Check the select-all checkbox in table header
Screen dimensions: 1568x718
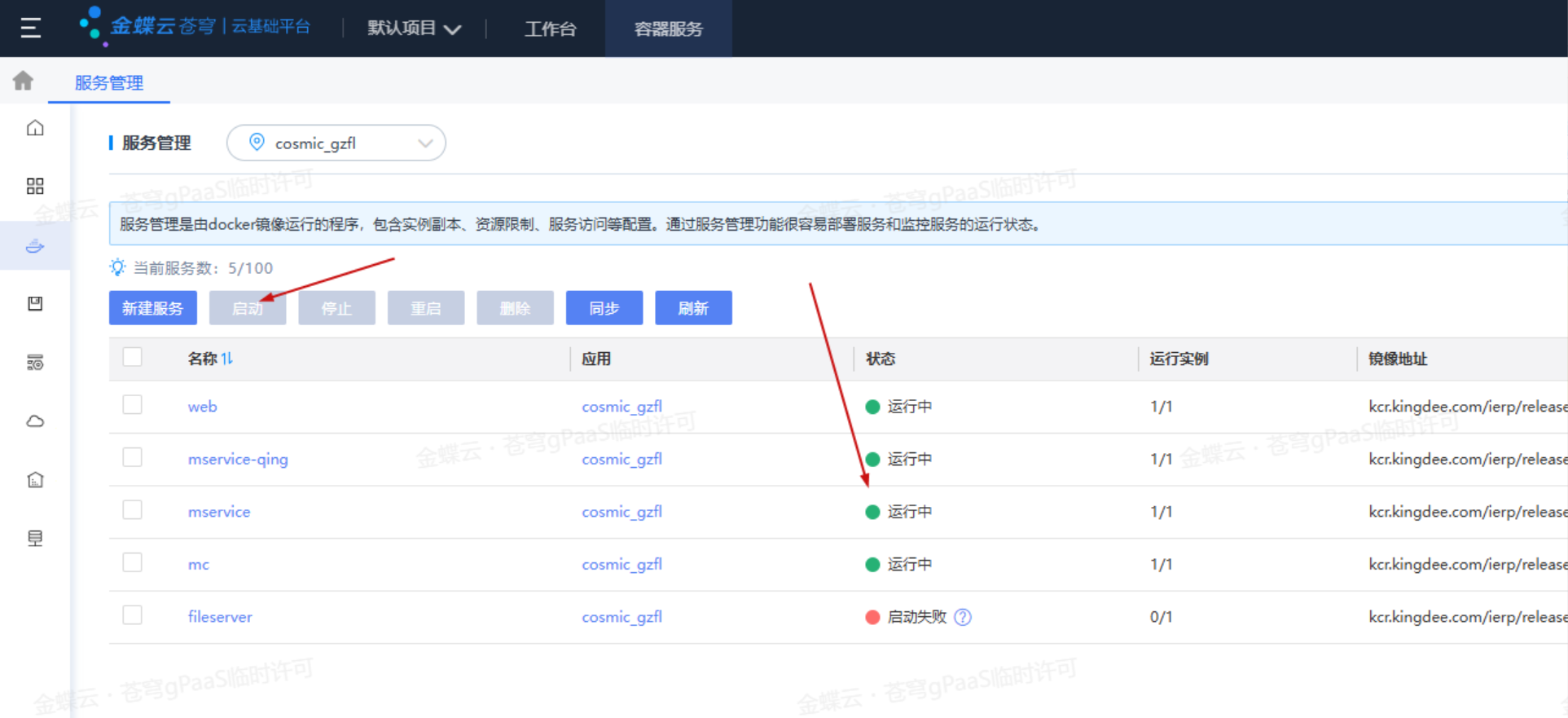(x=132, y=358)
